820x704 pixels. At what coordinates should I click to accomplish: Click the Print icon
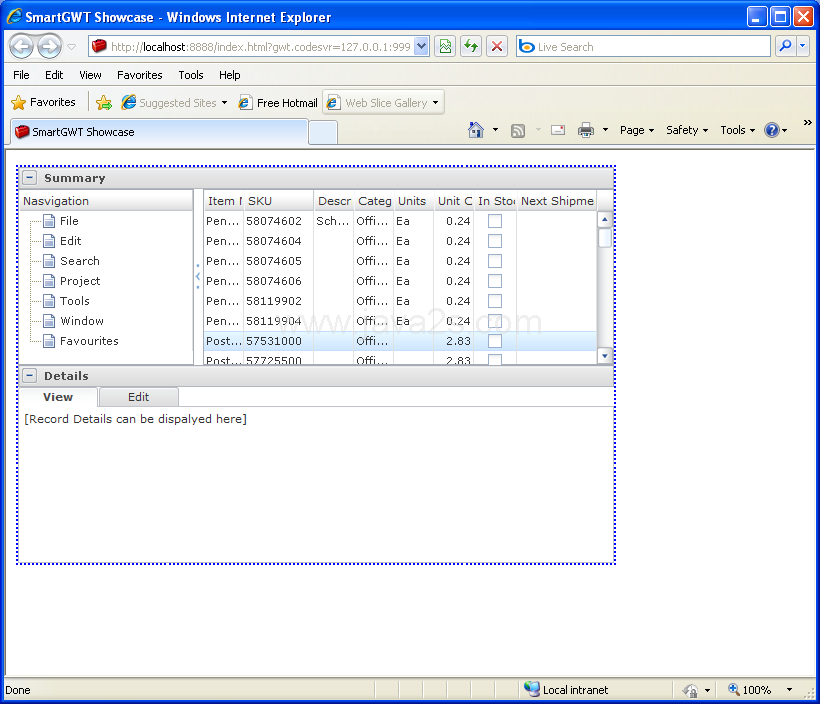pyautogui.click(x=586, y=130)
